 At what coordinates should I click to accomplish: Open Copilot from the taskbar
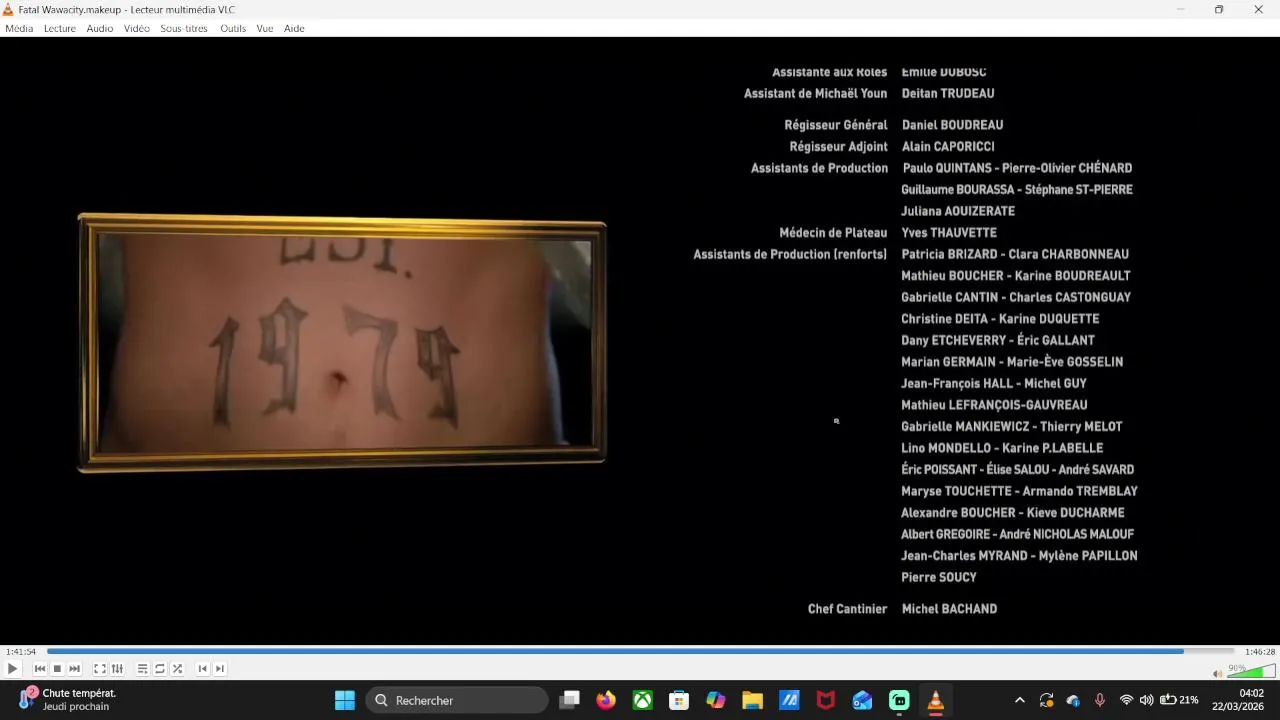(716, 700)
